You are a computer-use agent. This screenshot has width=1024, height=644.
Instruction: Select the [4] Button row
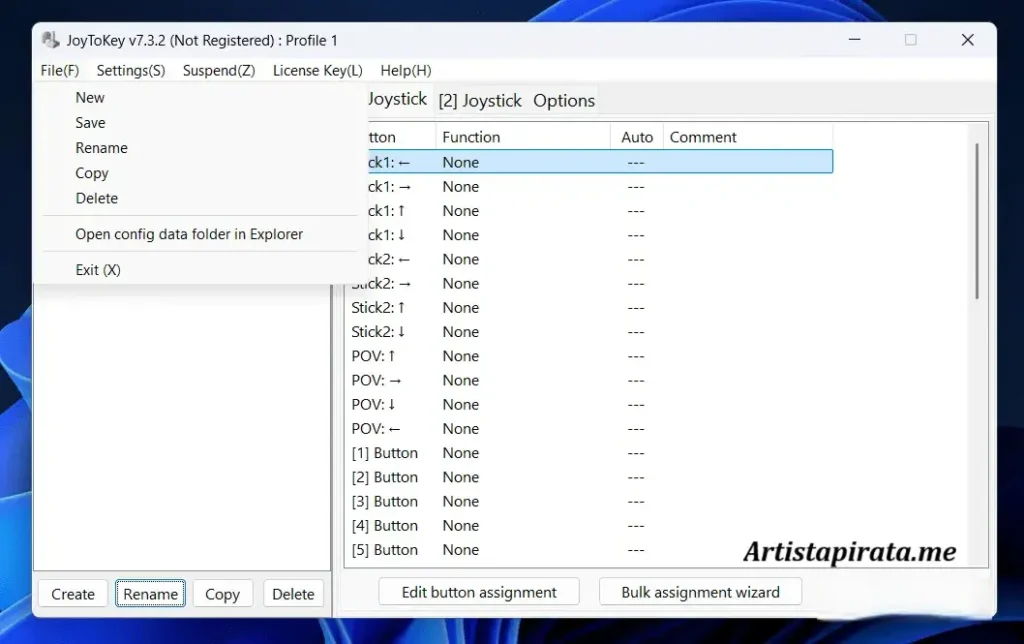point(590,525)
